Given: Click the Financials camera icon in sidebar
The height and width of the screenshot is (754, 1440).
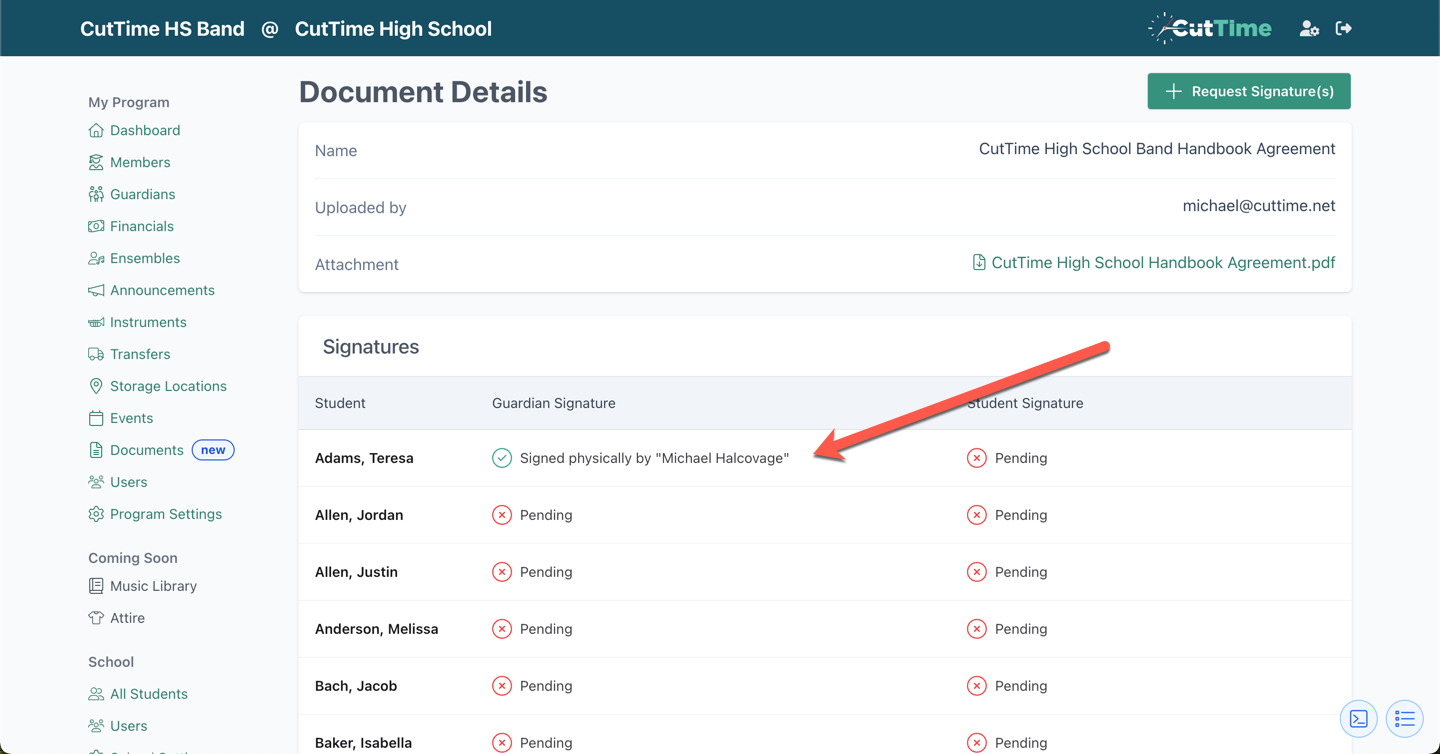Looking at the screenshot, I should tap(95, 226).
